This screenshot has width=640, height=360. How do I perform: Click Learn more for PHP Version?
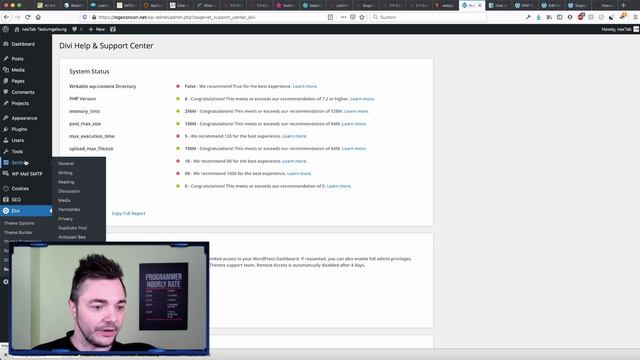pos(362,99)
